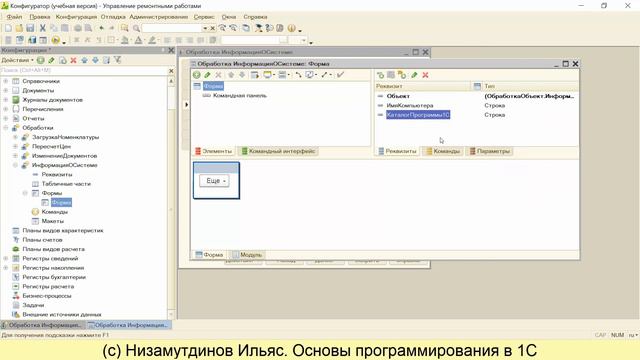Screen dimensions: 640x360
Task: Save using the floppy disk icon
Action: (30, 28)
